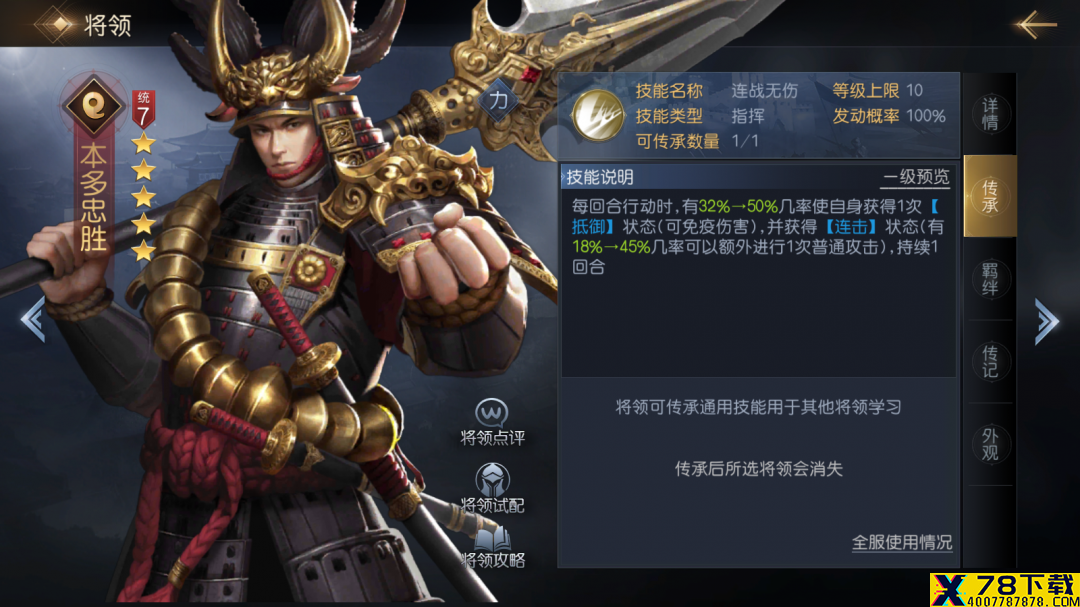Image resolution: width=1080 pixels, height=607 pixels.
Task: Switch to the 外观 tab
Action: [990, 444]
